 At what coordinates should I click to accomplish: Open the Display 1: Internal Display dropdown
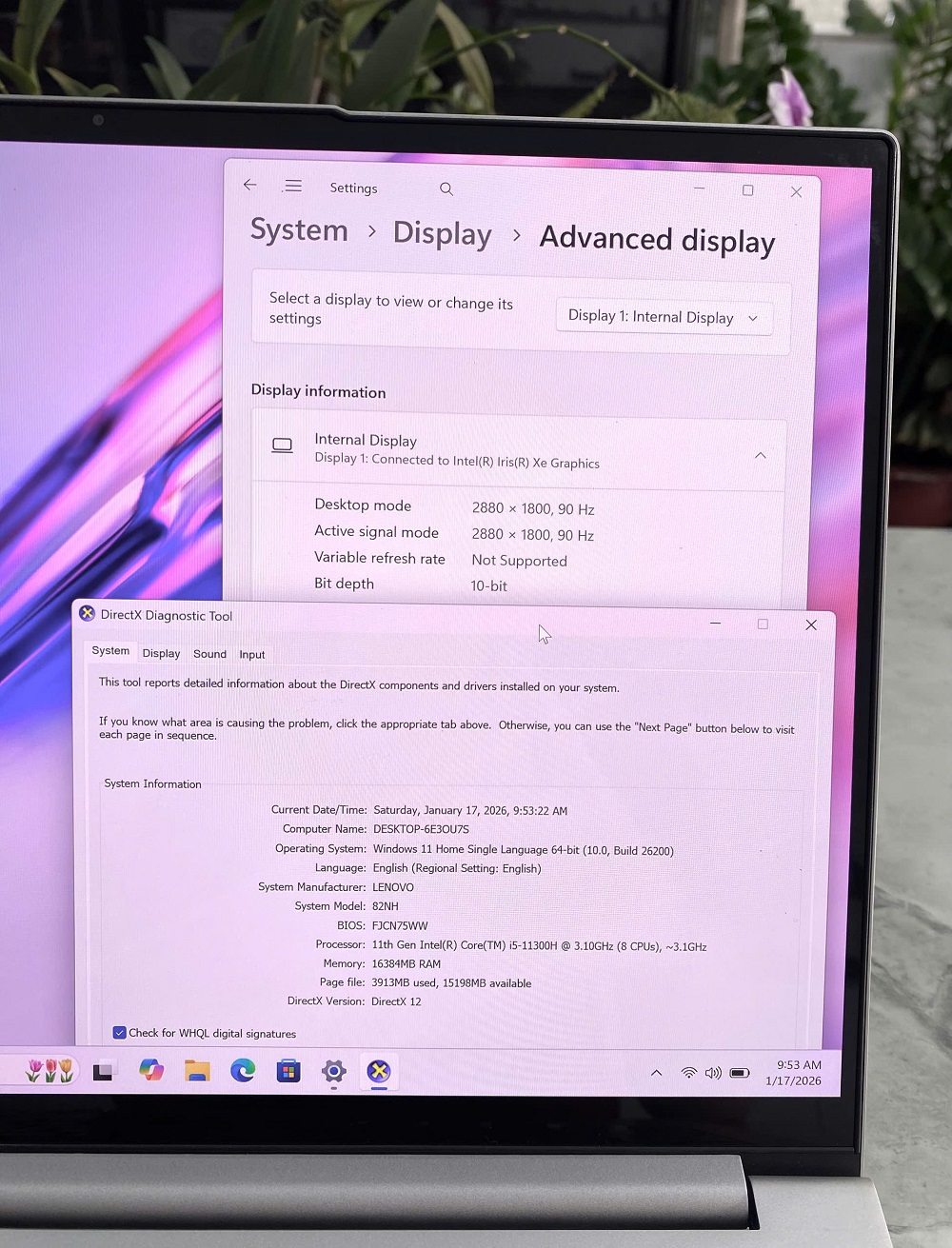[x=663, y=317]
